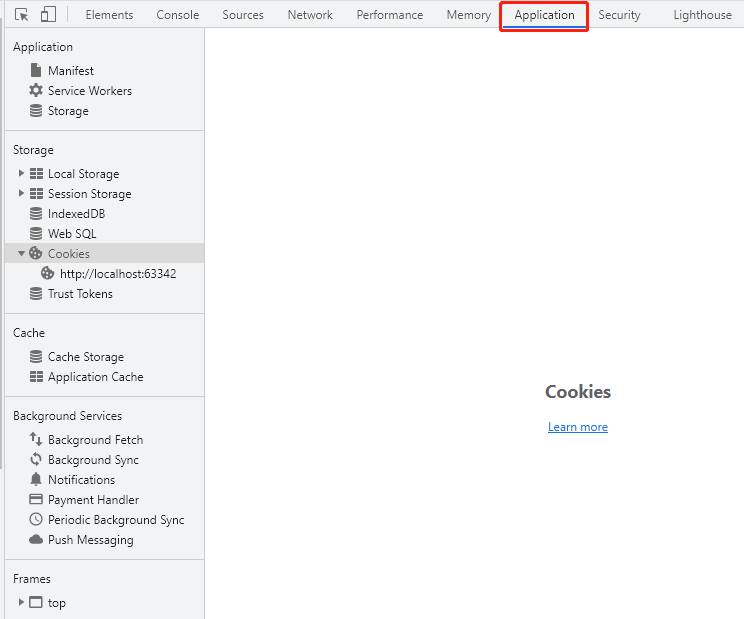Open the Lighthouse tab

click(703, 15)
